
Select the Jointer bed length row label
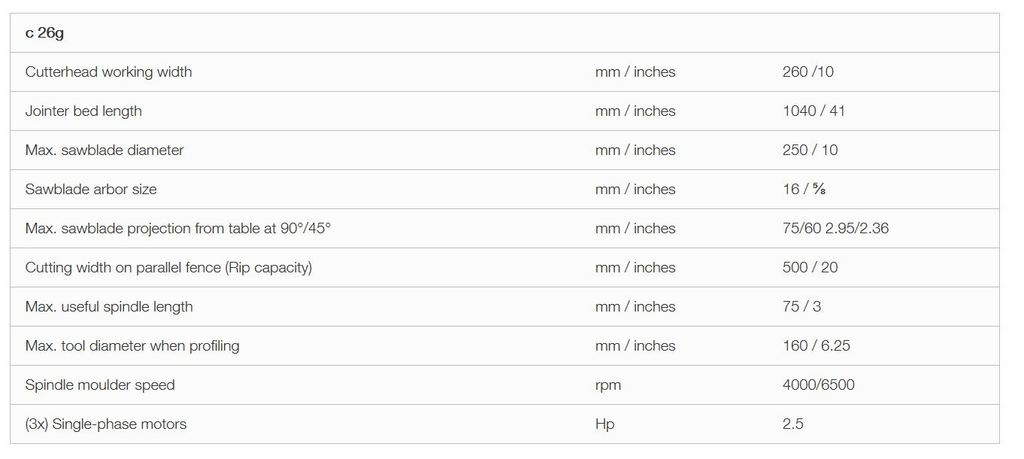[83, 111]
